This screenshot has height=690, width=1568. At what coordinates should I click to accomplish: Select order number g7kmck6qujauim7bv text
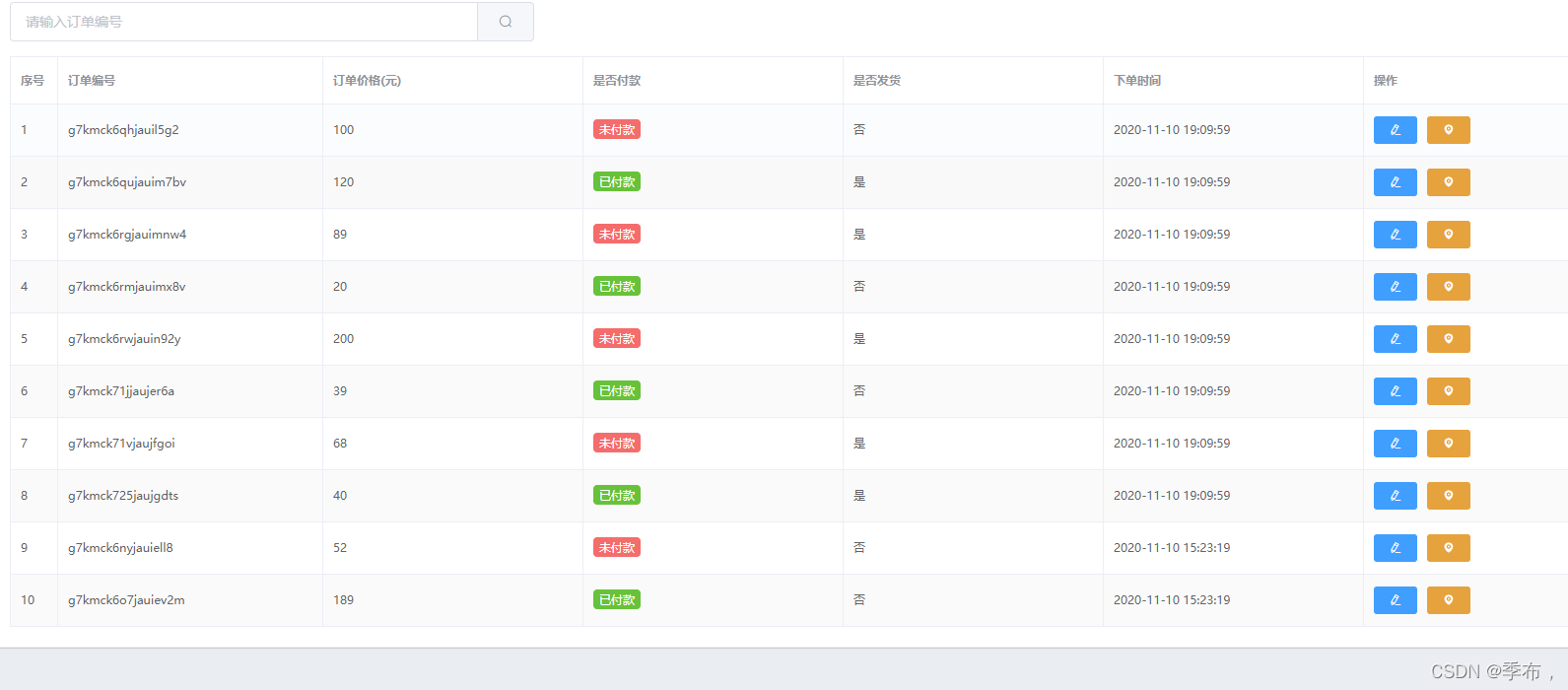tap(127, 182)
